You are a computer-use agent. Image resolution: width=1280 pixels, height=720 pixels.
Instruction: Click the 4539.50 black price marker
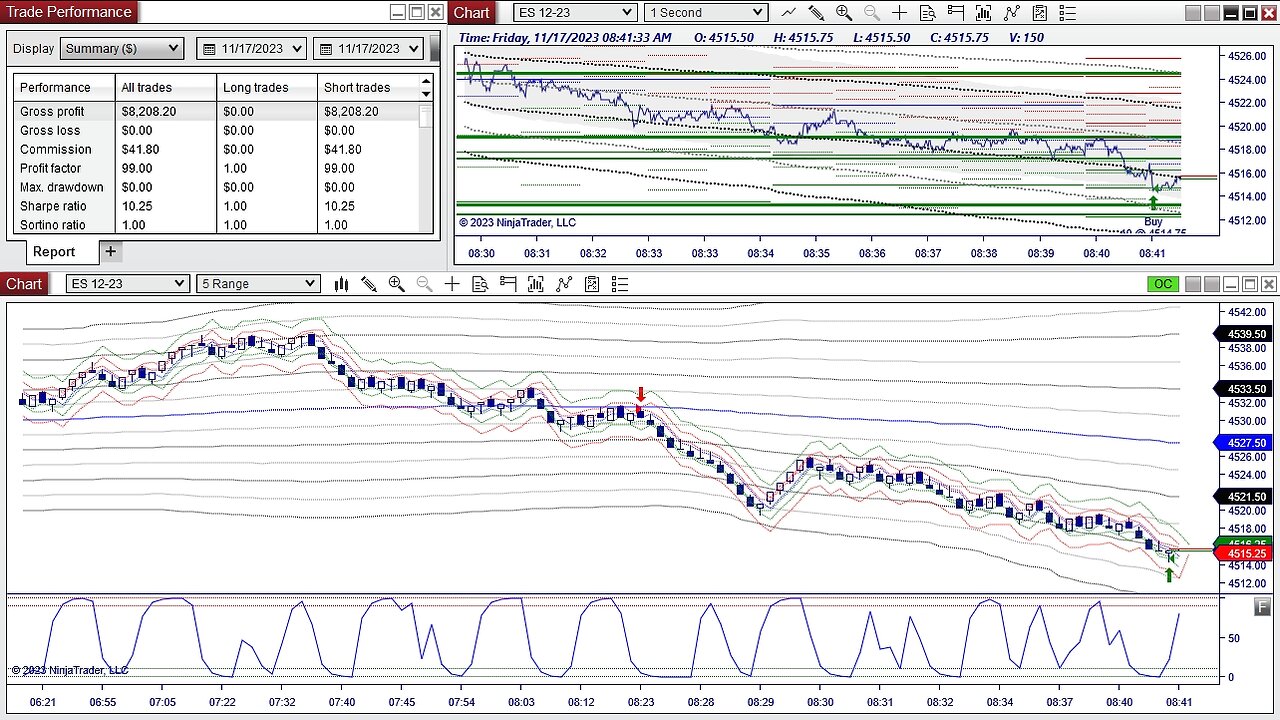point(1241,334)
